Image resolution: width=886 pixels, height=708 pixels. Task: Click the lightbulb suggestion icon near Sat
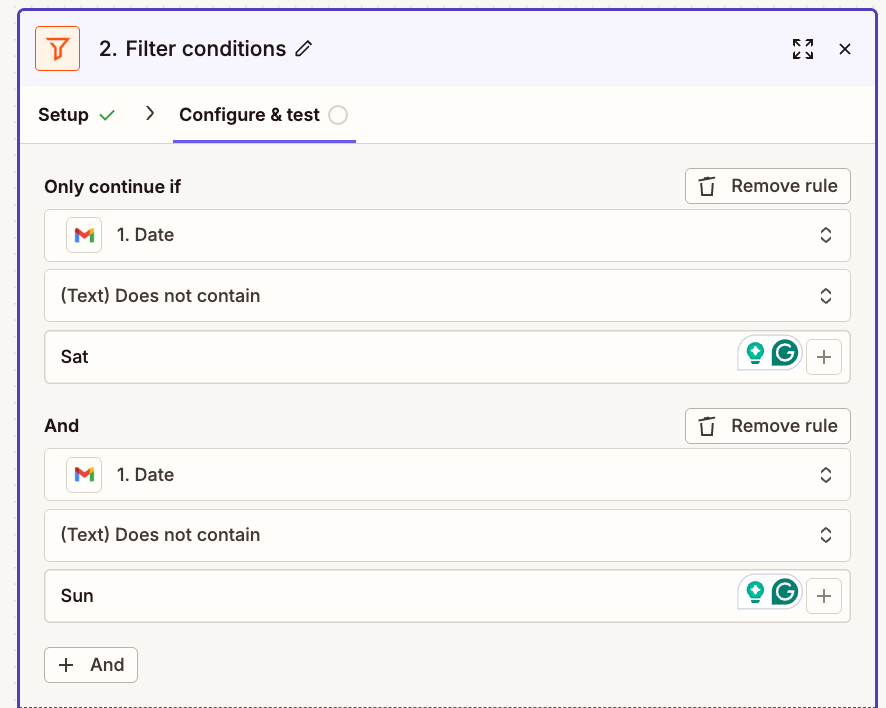pos(757,353)
